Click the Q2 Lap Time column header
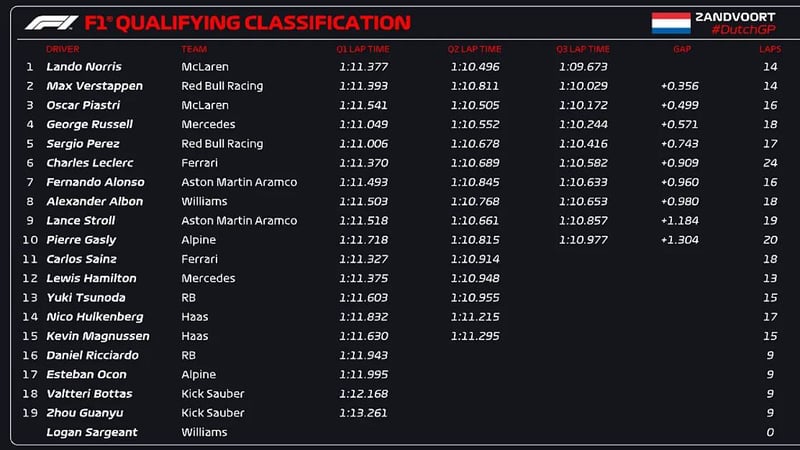The image size is (800, 450). (474, 48)
